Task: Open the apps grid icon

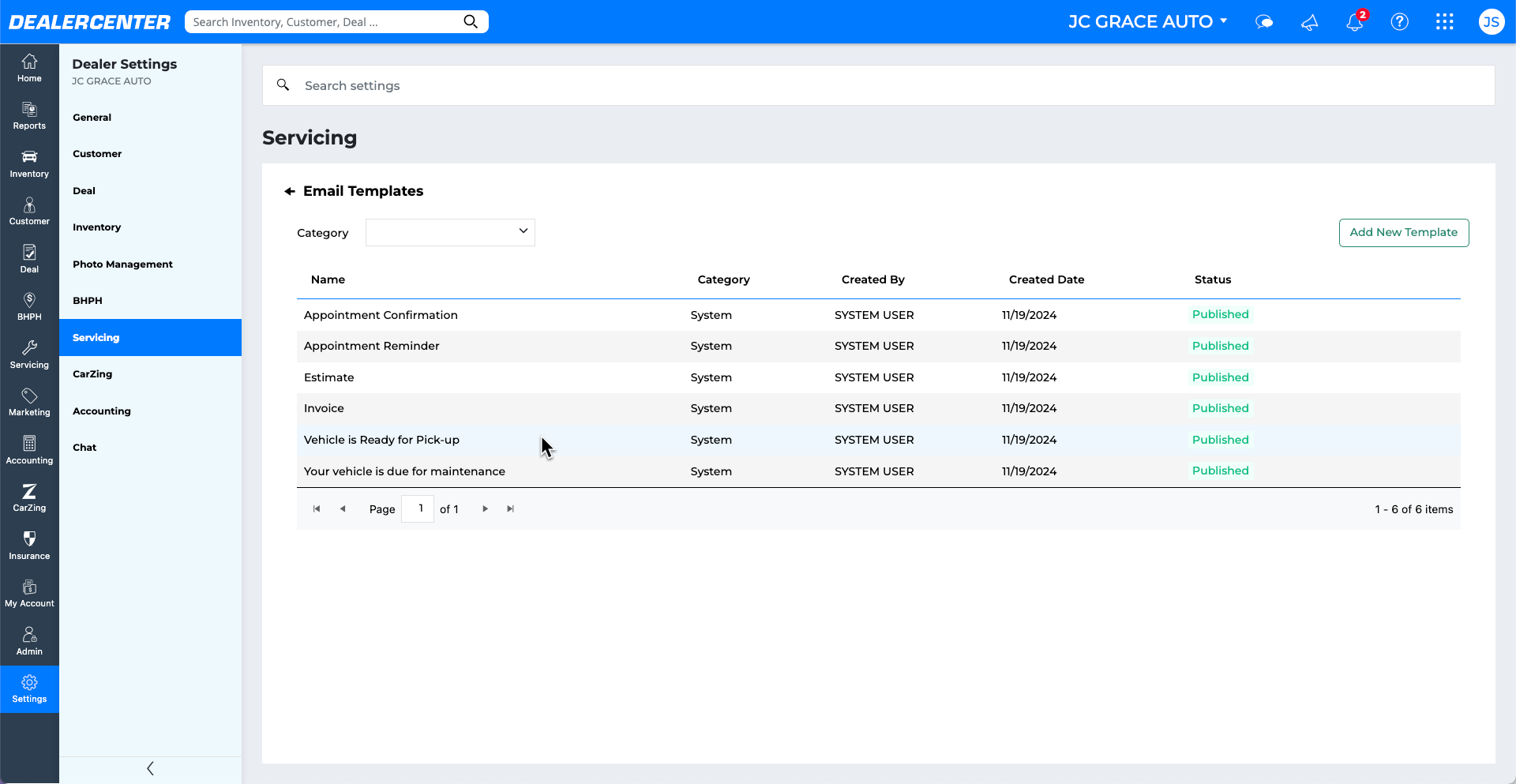Action: click(x=1445, y=22)
